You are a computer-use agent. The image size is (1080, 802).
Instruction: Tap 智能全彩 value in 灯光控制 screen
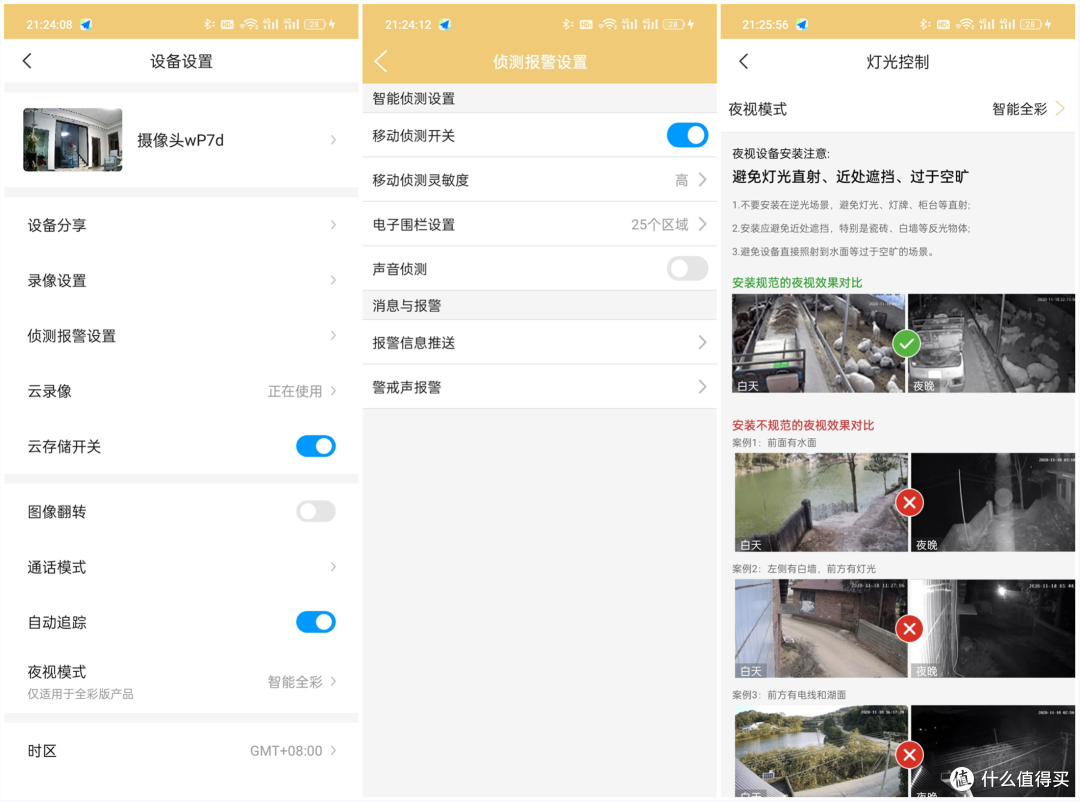point(1019,109)
